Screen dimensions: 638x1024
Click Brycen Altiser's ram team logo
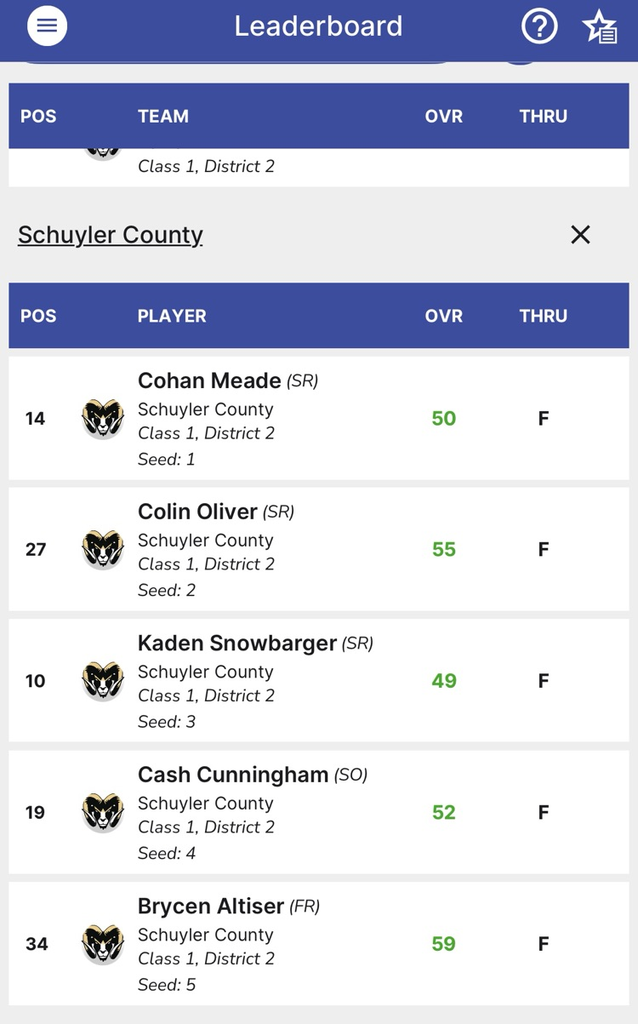tap(102, 944)
